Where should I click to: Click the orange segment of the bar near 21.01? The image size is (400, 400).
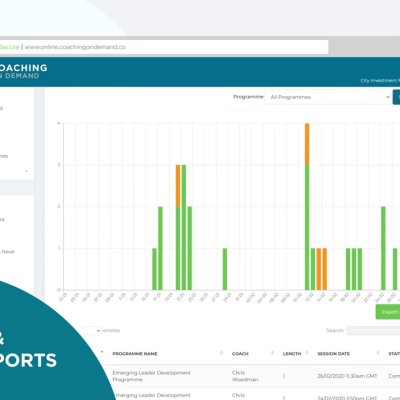[x=178, y=186]
